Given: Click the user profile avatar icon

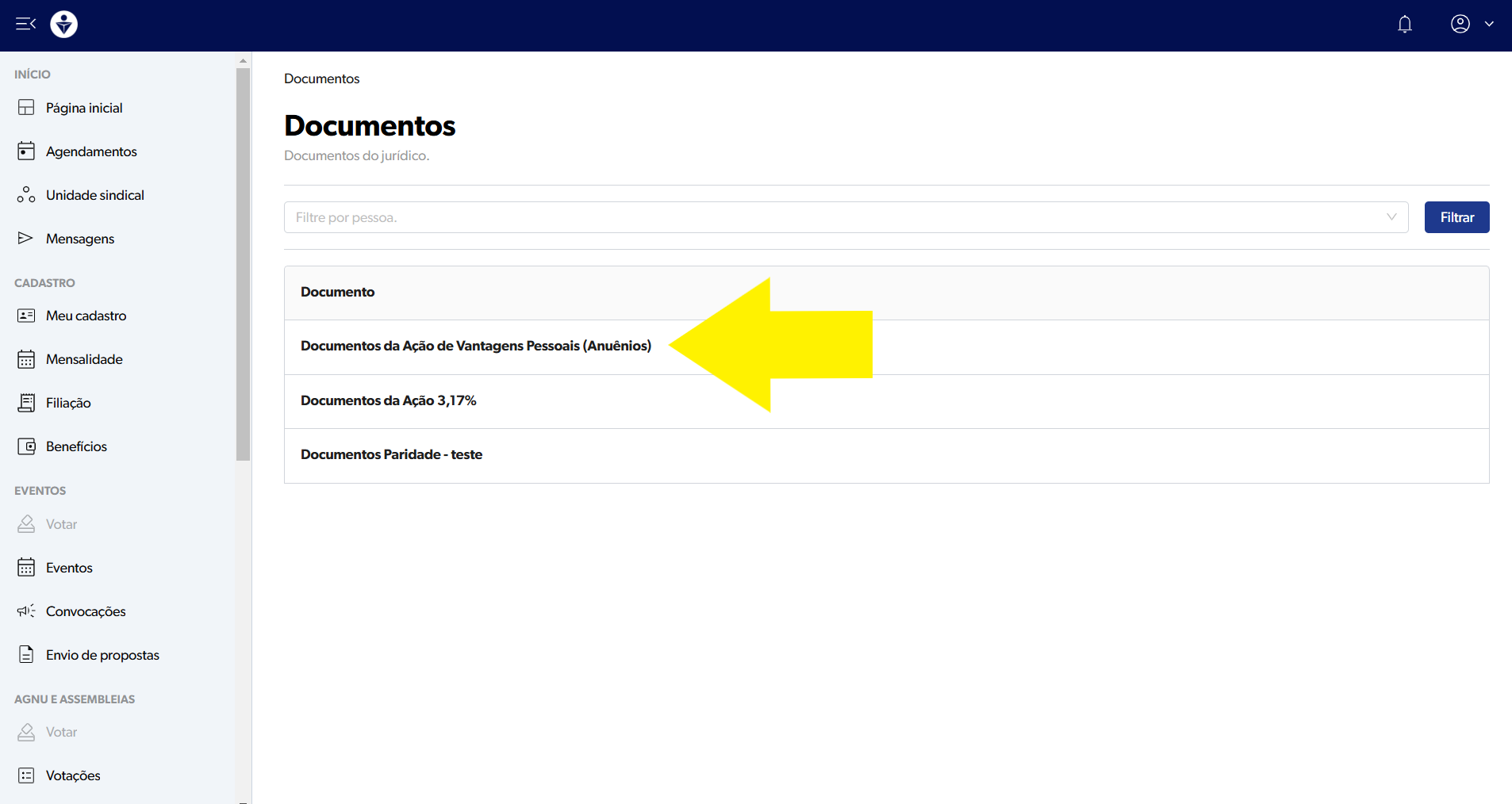Looking at the screenshot, I should [1460, 25].
